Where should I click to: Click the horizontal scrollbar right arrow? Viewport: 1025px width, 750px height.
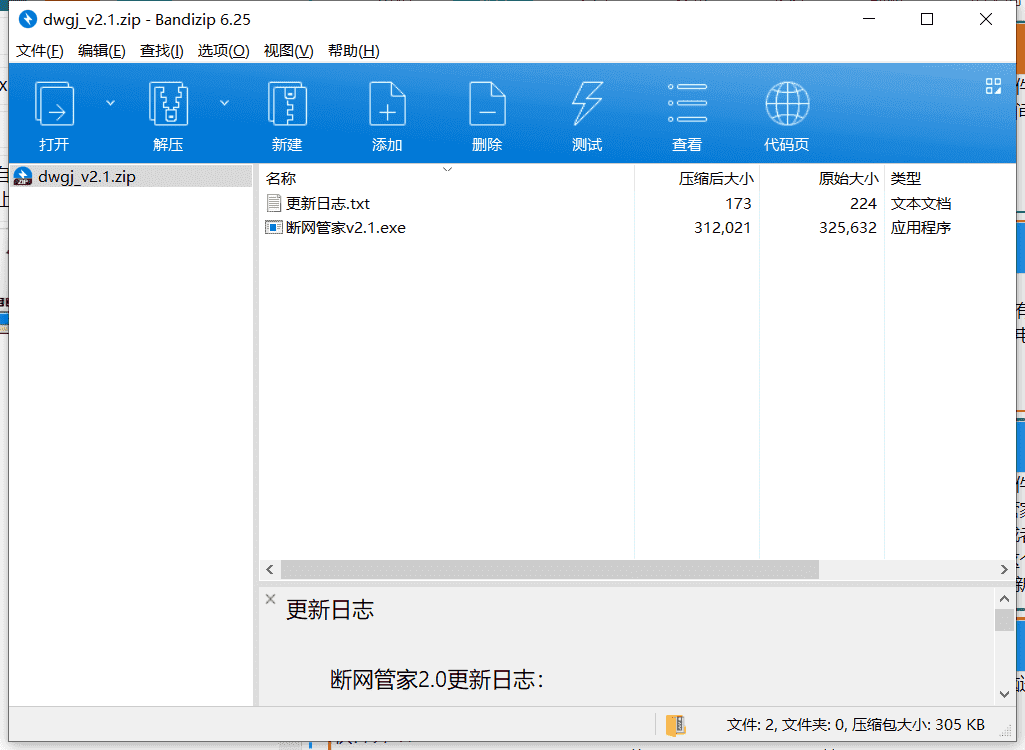point(1004,570)
